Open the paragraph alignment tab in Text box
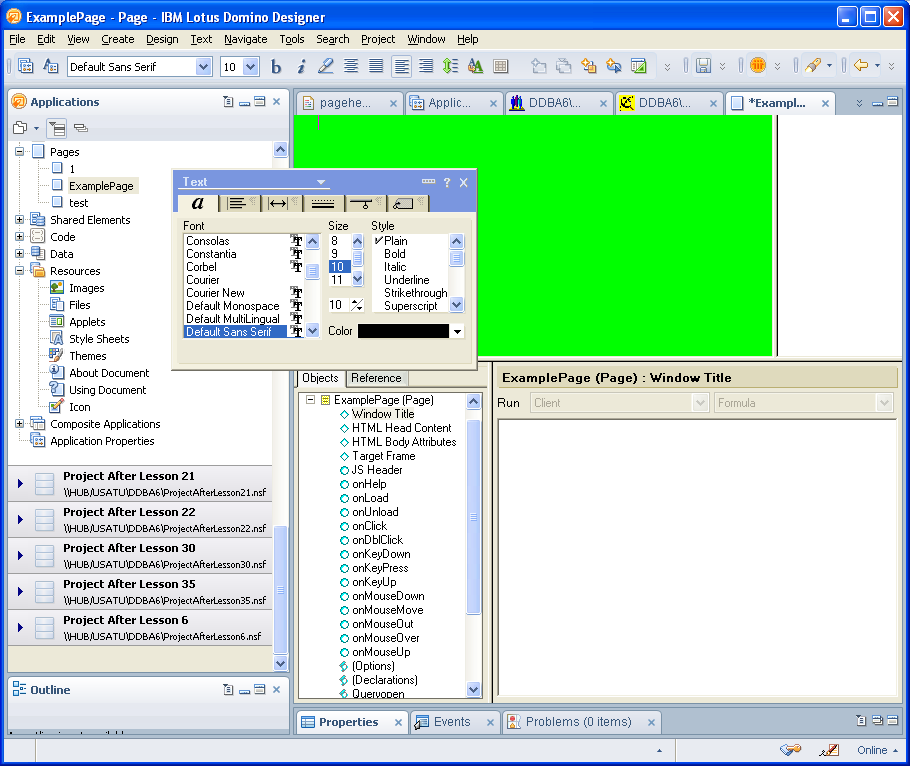This screenshot has width=910, height=766. click(x=236, y=203)
